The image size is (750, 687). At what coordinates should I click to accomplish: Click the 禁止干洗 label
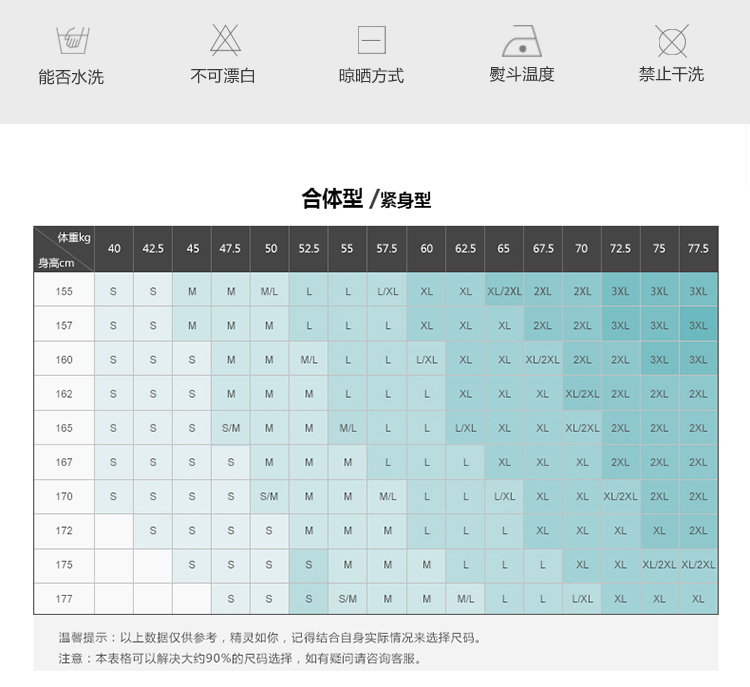[671, 75]
